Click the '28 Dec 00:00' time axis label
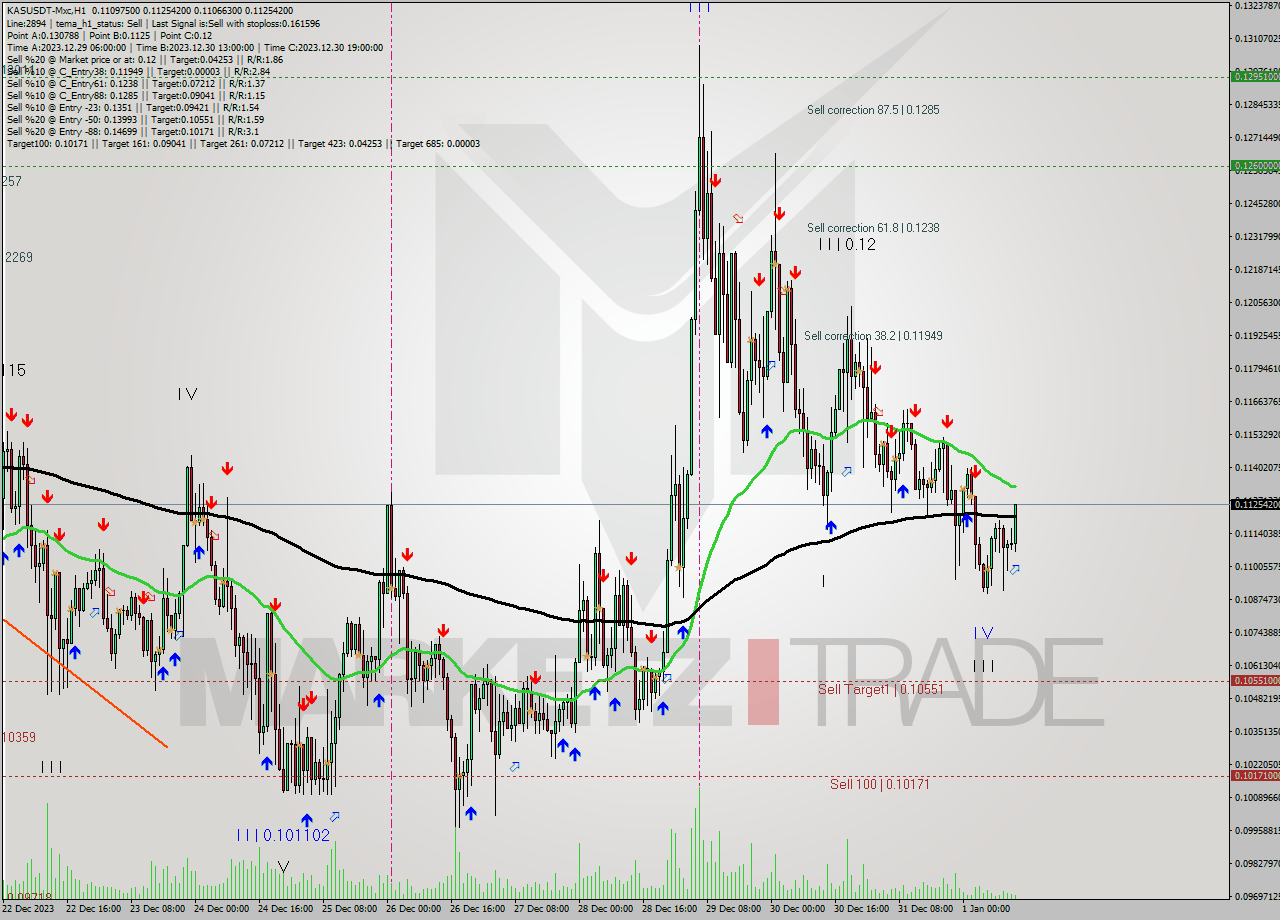 click(605, 909)
